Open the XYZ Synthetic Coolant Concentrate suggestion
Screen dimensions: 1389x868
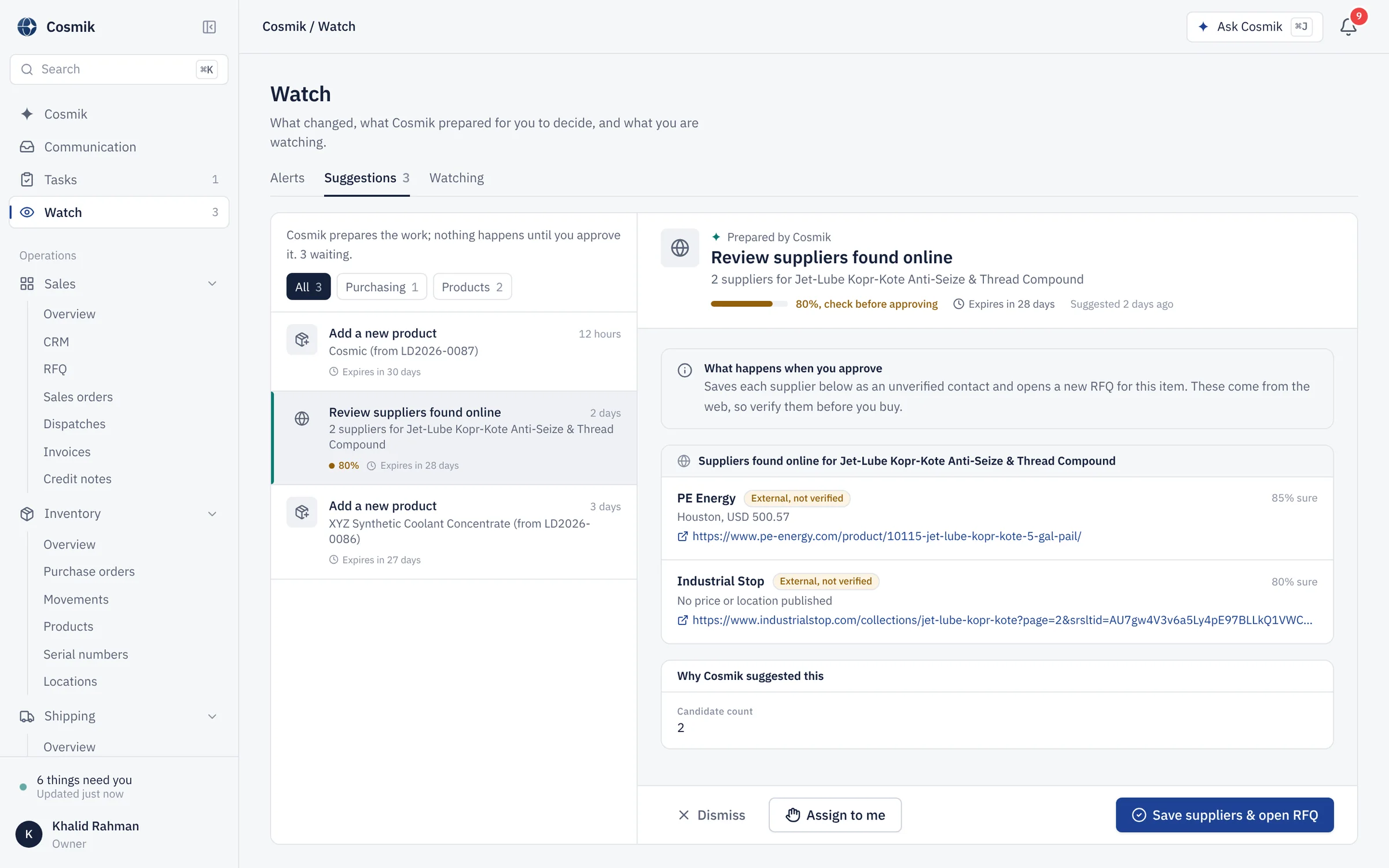454,532
